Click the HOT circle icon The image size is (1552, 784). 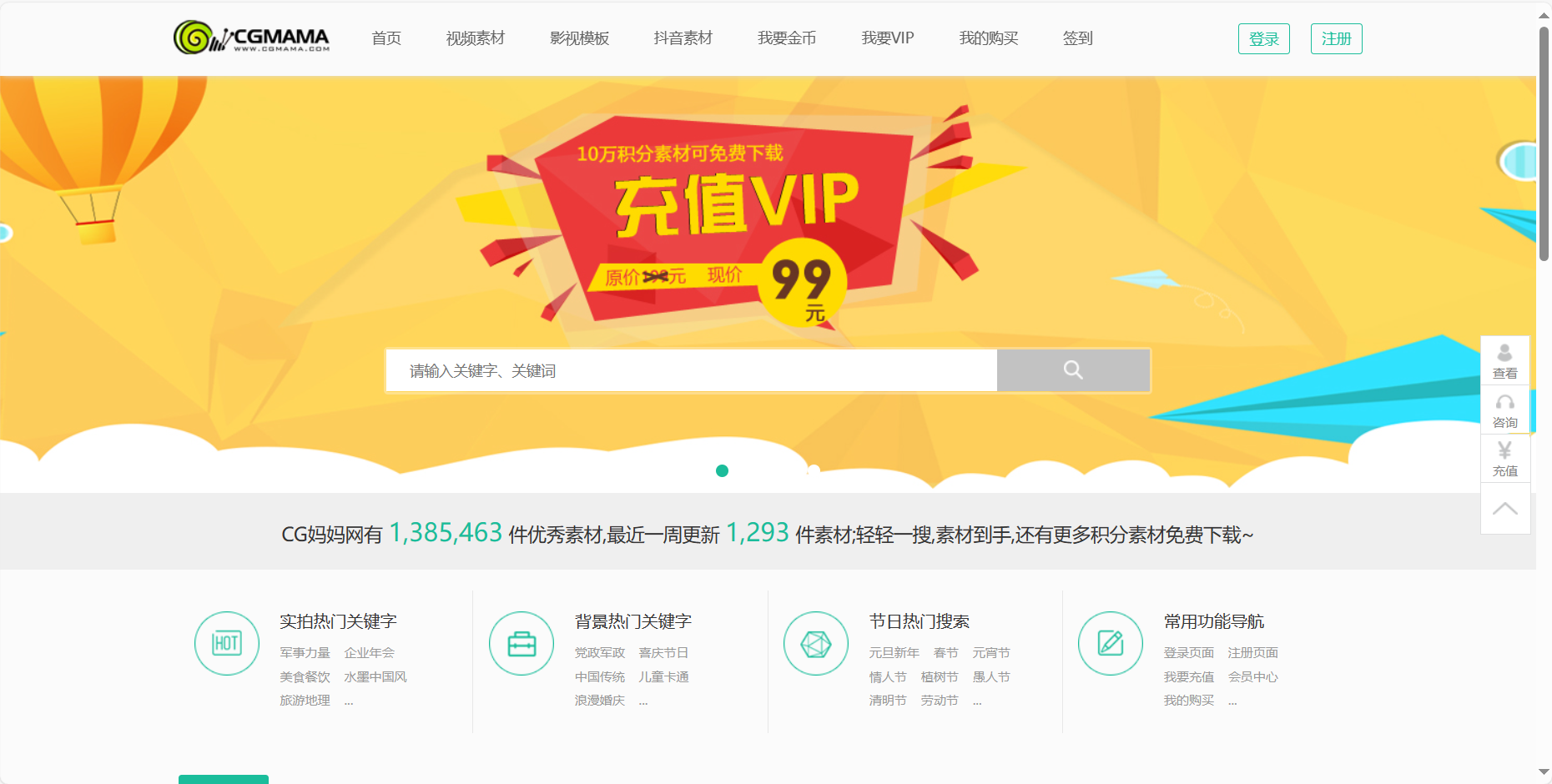[227, 643]
